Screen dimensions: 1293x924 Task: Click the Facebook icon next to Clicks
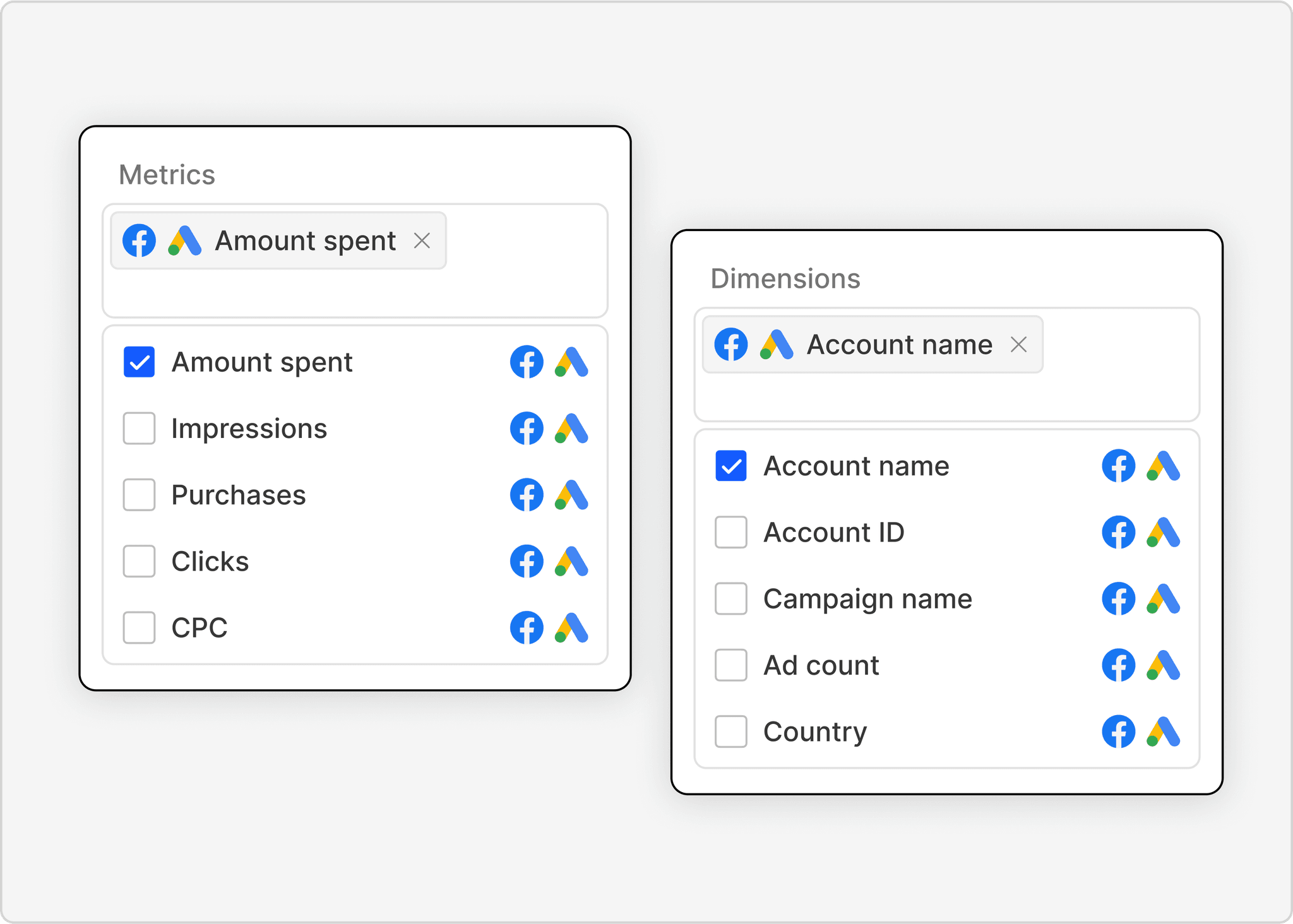click(527, 561)
